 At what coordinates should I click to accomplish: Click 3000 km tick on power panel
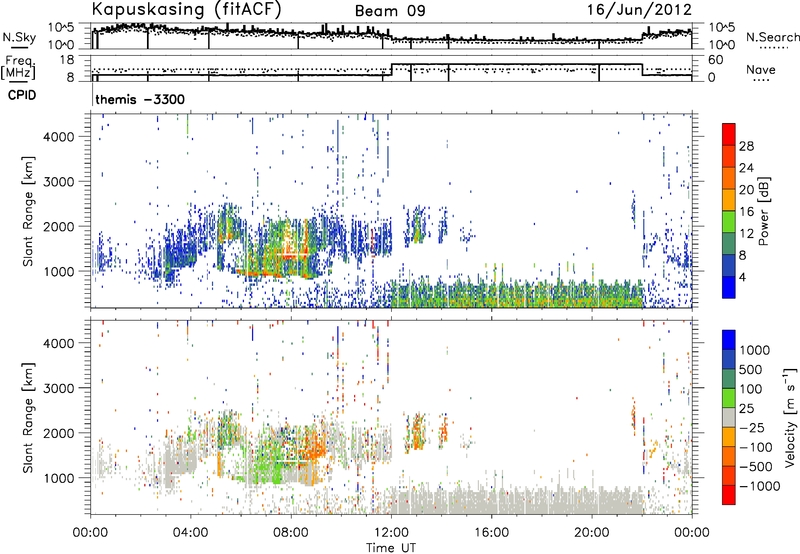click(x=59, y=182)
